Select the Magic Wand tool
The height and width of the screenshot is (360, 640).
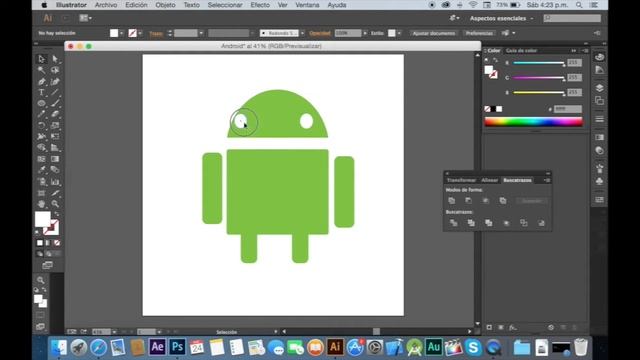pyautogui.click(x=41, y=70)
